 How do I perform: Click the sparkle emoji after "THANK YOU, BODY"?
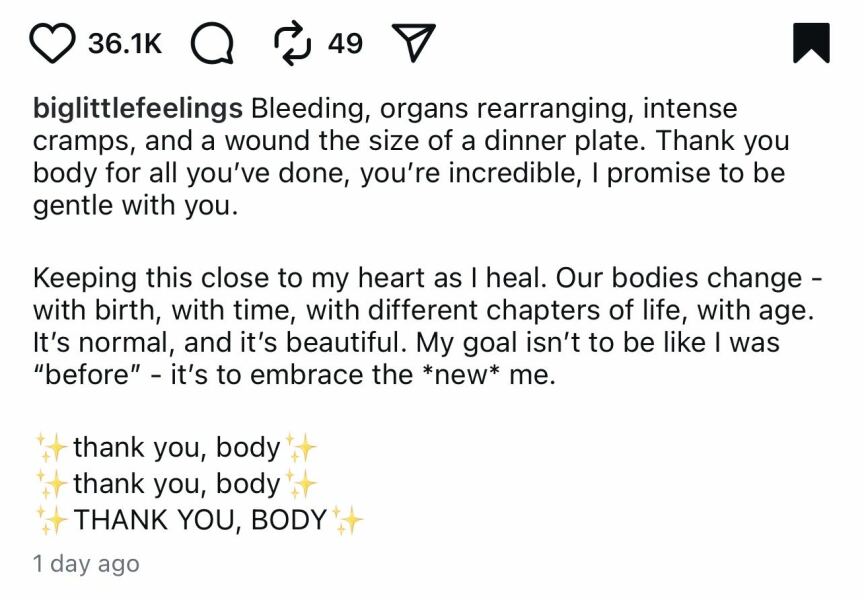[349, 520]
